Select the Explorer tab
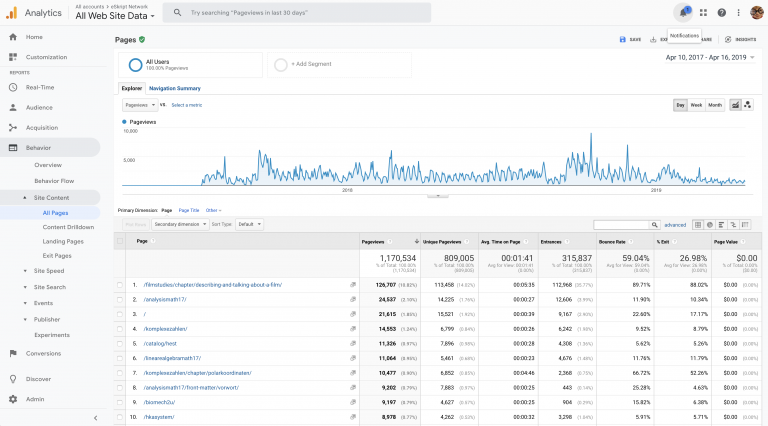 point(132,88)
